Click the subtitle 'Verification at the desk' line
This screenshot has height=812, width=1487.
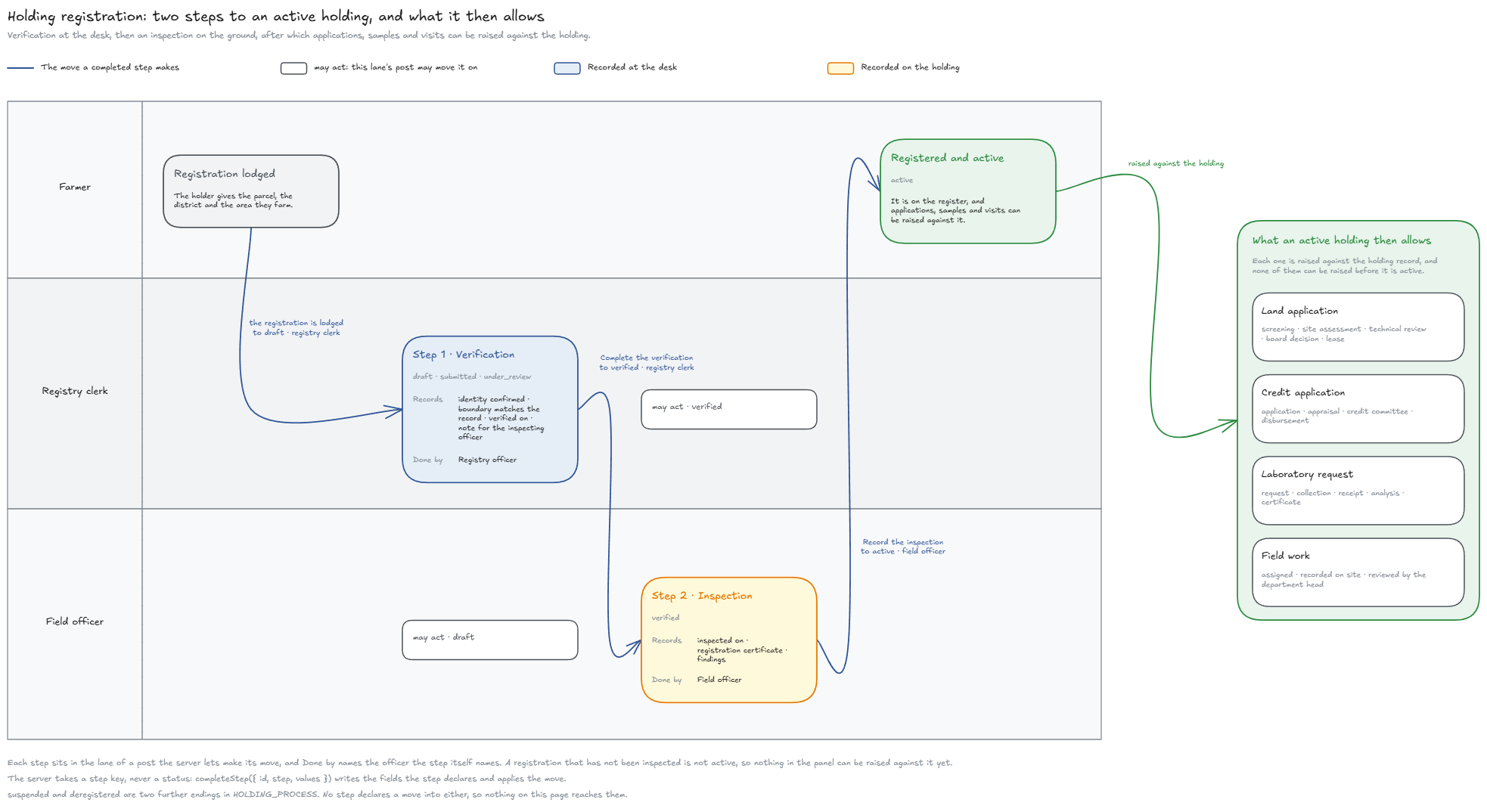click(x=299, y=35)
